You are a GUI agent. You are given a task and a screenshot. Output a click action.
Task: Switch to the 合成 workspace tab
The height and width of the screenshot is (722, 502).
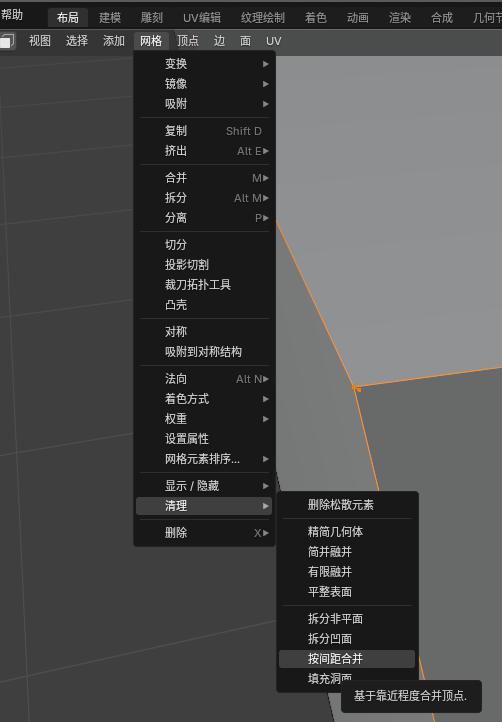tap(442, 18)
